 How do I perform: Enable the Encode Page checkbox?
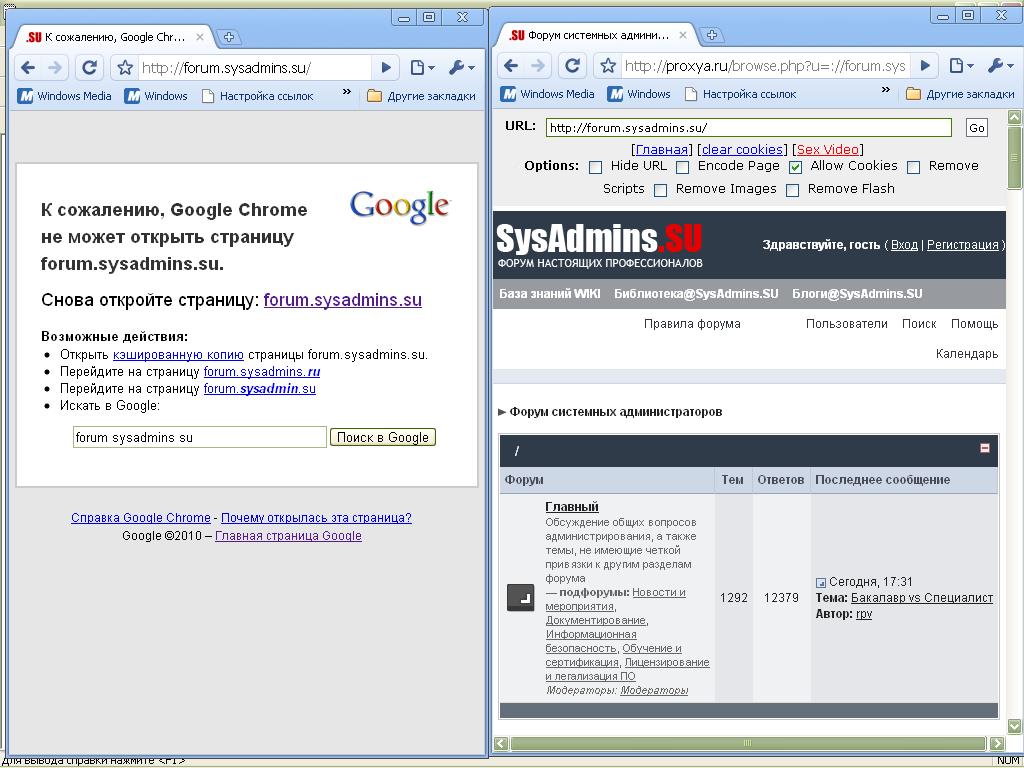(682, 167)
